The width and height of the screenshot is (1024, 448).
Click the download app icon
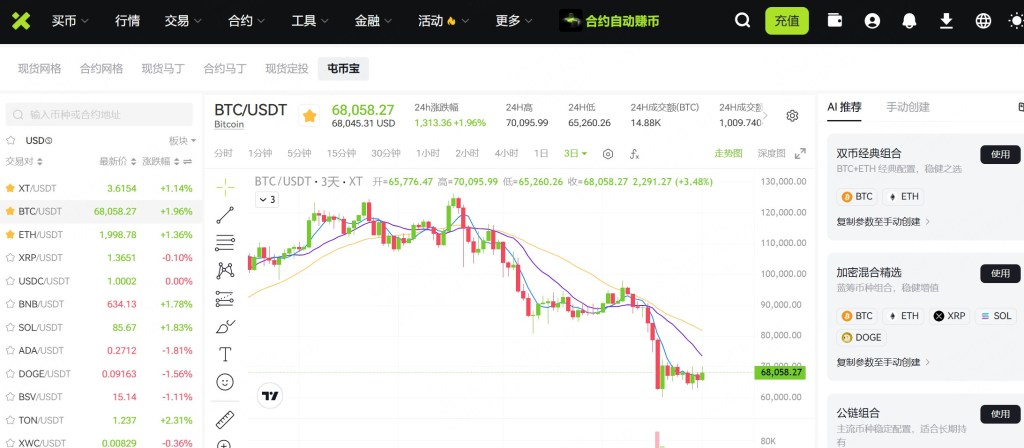click(946, 21)
